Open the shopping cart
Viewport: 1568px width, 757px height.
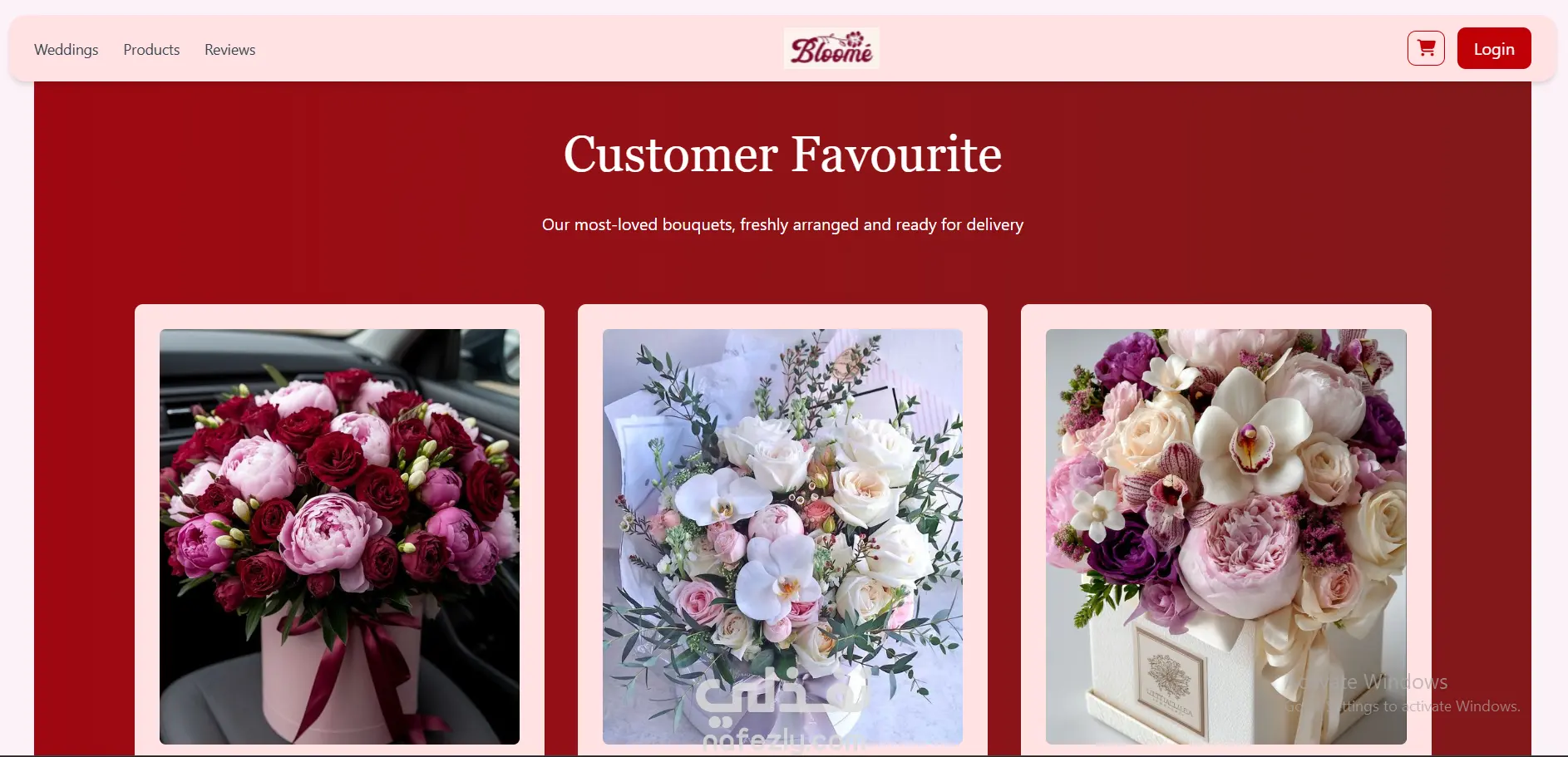point(1426,48)
